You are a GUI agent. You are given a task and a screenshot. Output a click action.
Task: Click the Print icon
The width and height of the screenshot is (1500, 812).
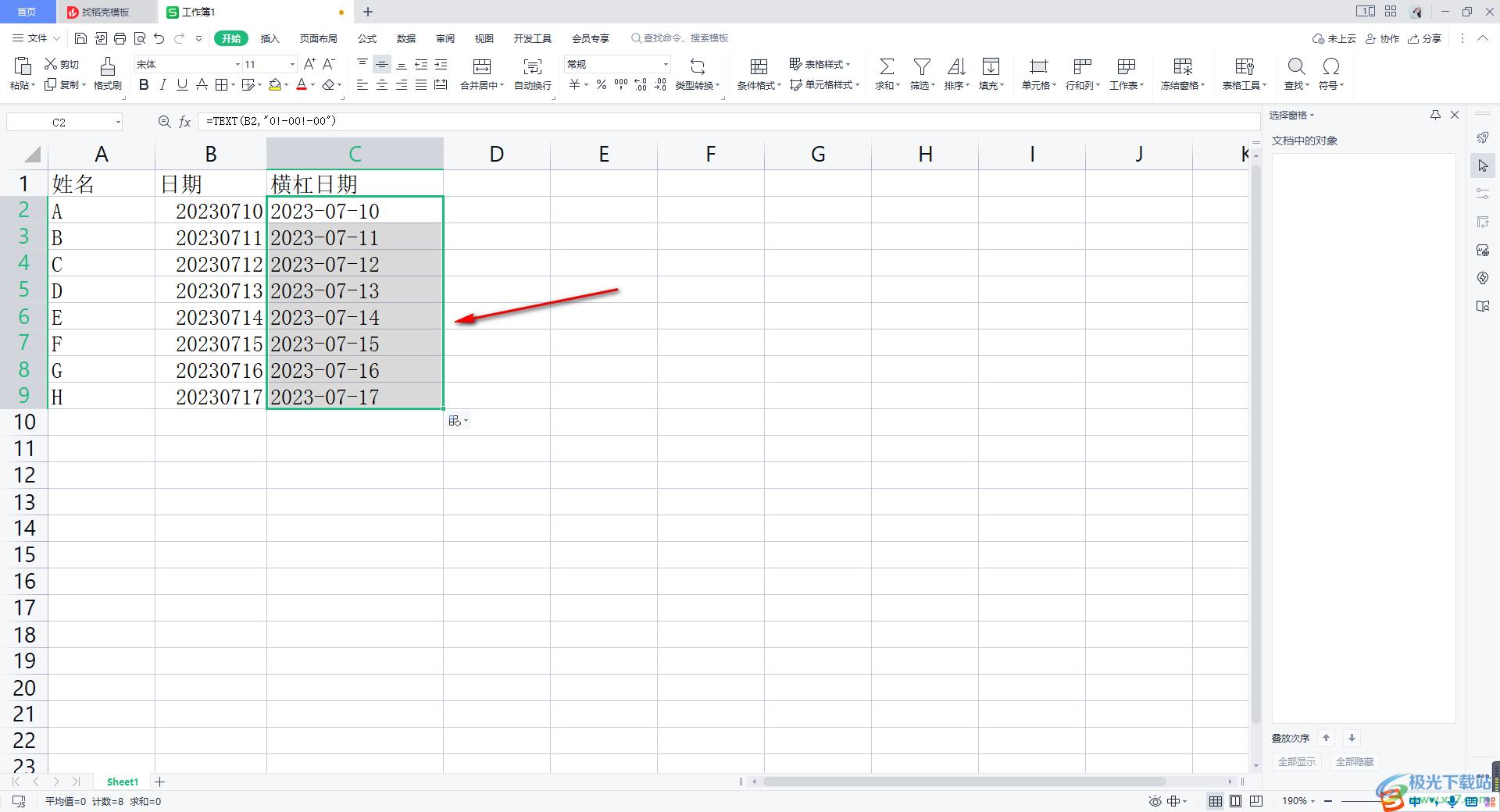click(x=120, y=38)
